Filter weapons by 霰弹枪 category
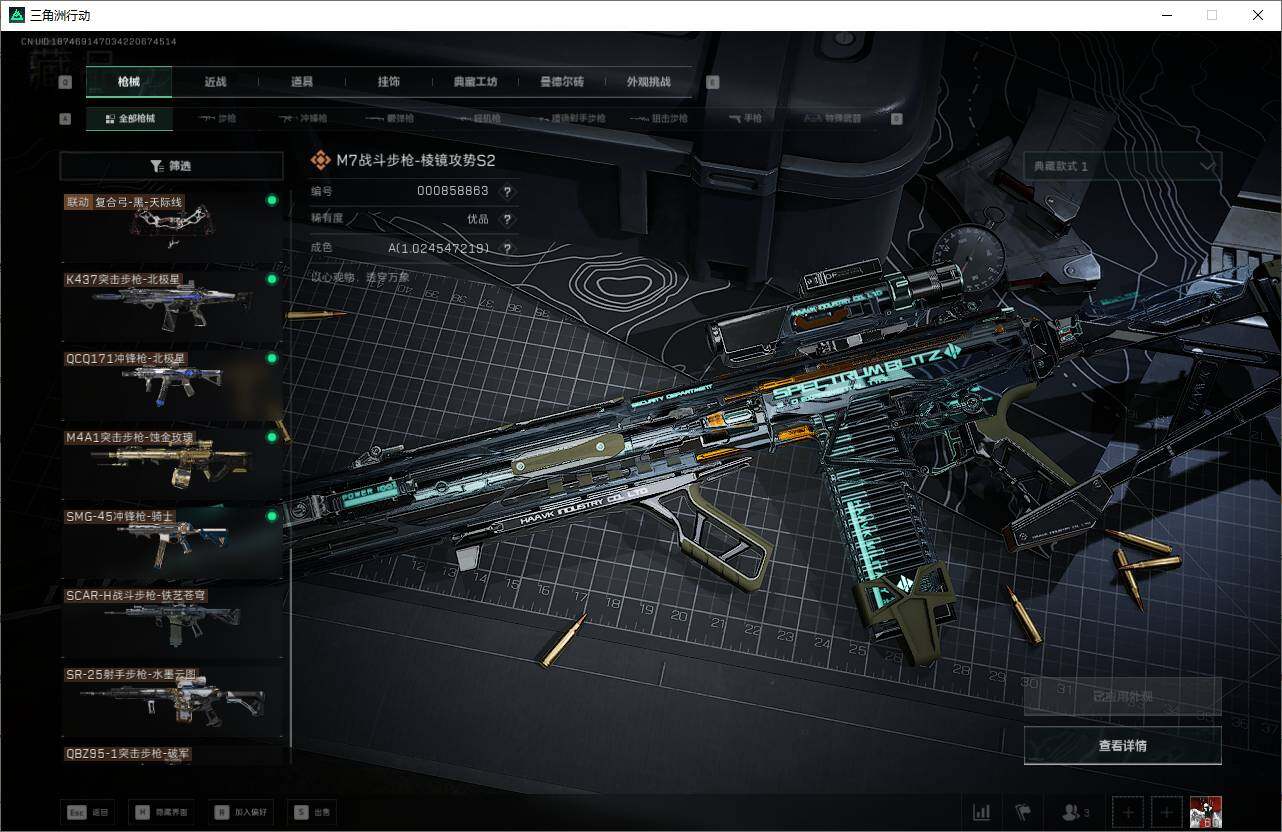1282x832 pixels. pos(389,118)
